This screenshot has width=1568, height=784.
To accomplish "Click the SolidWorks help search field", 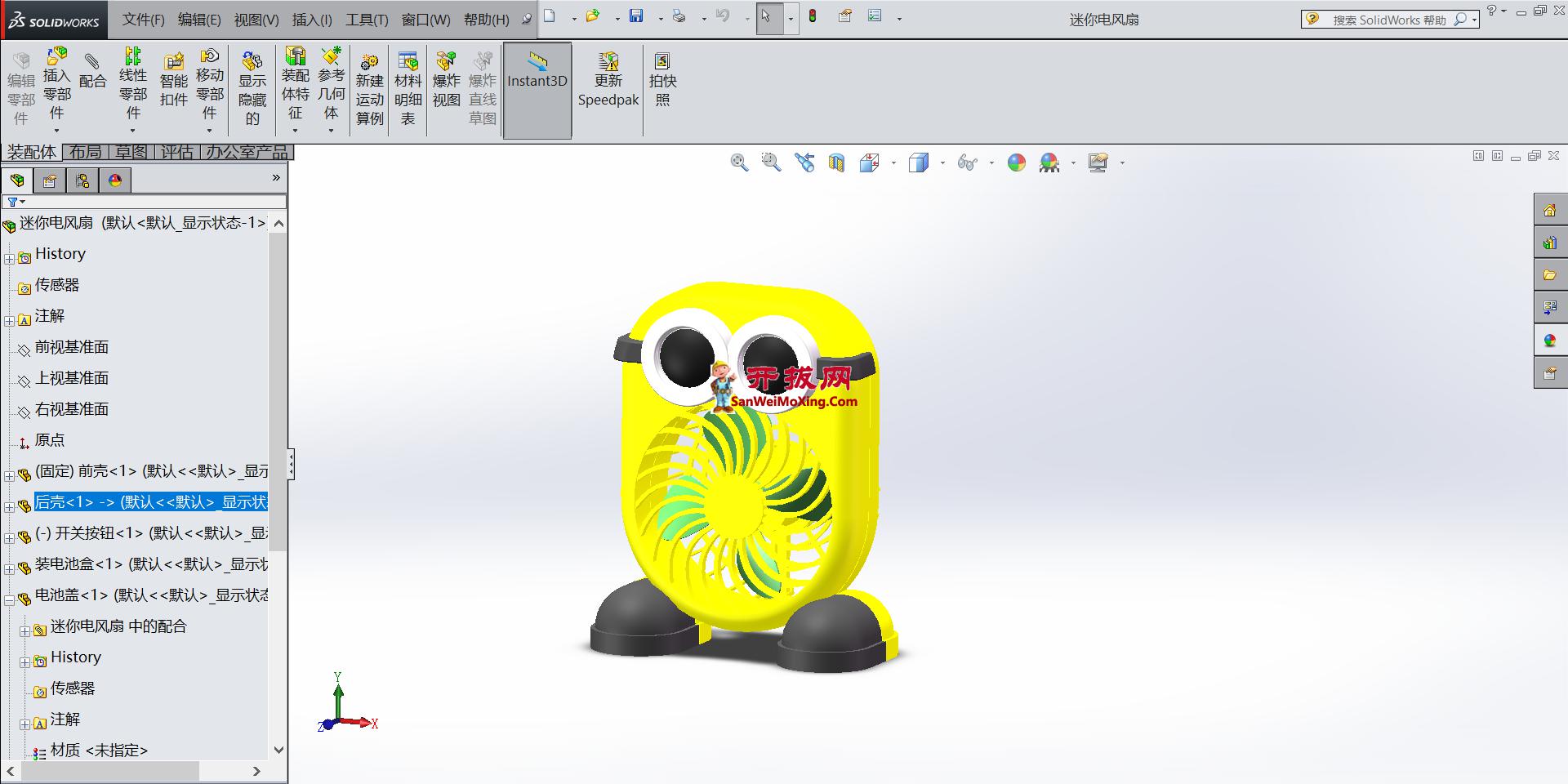I will coord(1390,20).
